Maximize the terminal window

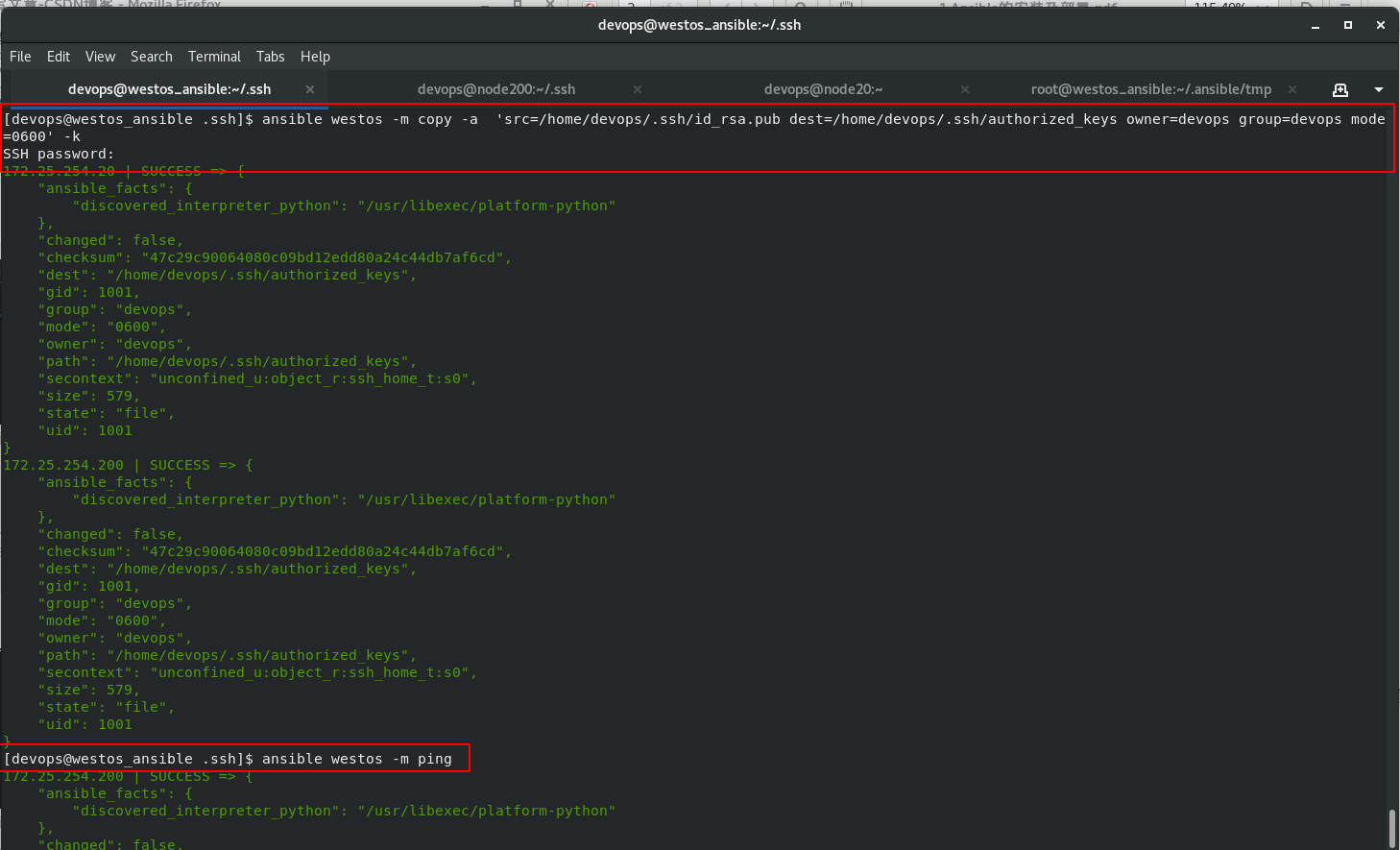(x=1348, y=25)
